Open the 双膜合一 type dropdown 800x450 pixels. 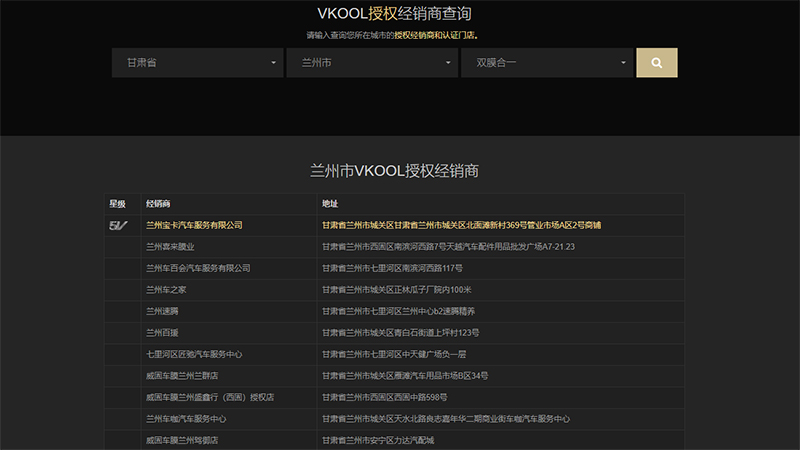coord(547,63)
